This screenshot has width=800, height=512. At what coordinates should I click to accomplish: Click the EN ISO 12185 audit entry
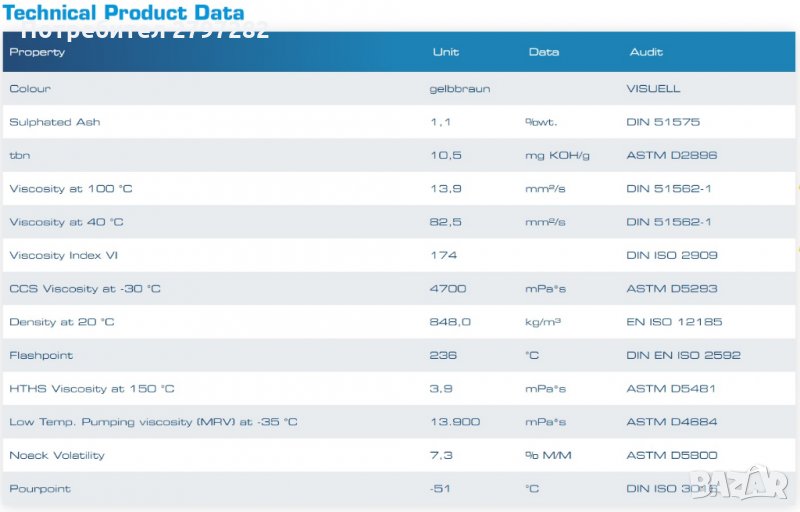[674, 322]
